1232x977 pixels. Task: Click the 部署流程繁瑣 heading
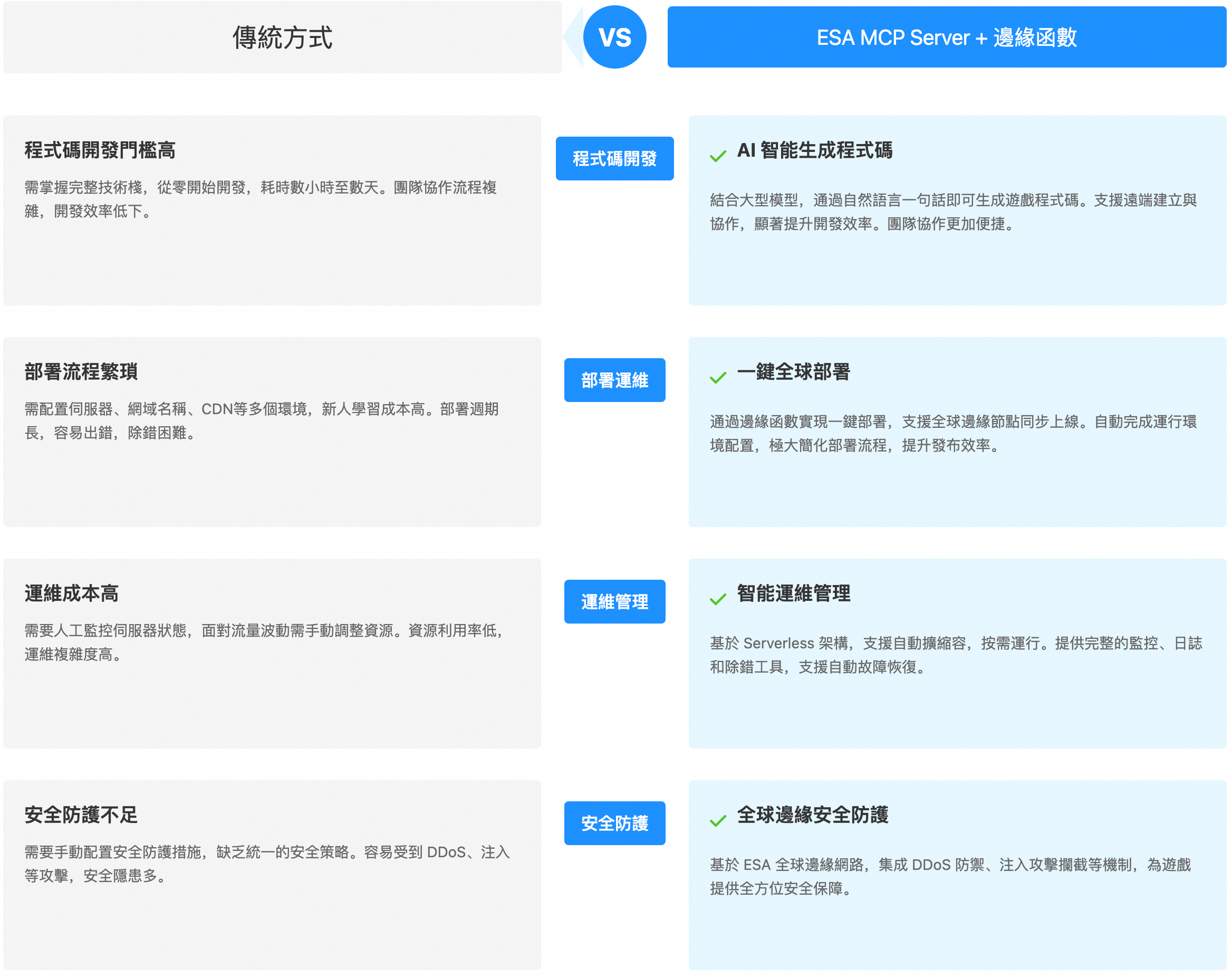coord(81,371)
